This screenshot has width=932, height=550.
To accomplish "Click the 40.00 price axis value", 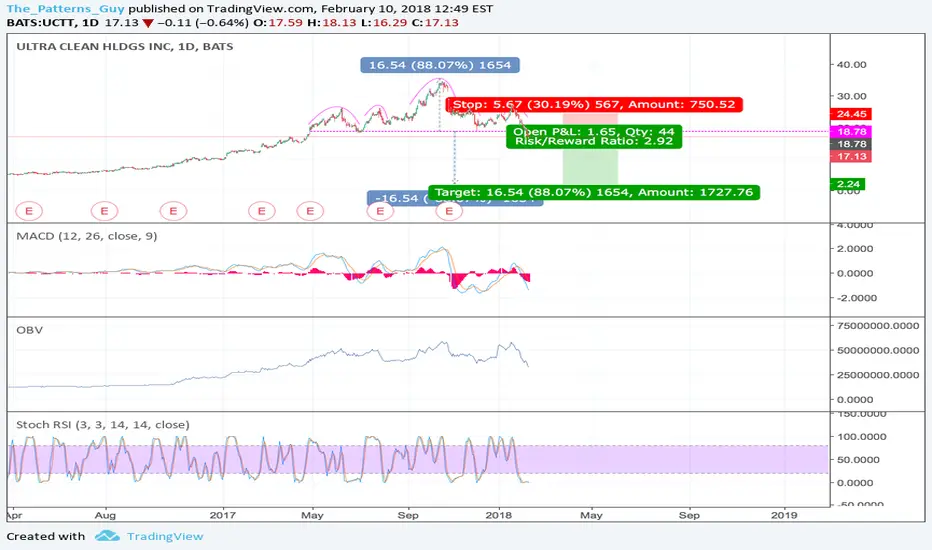I will coord(851,64).
